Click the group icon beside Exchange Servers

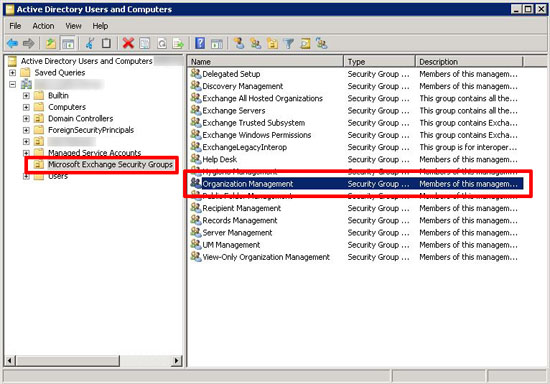(x=196, y=110)
